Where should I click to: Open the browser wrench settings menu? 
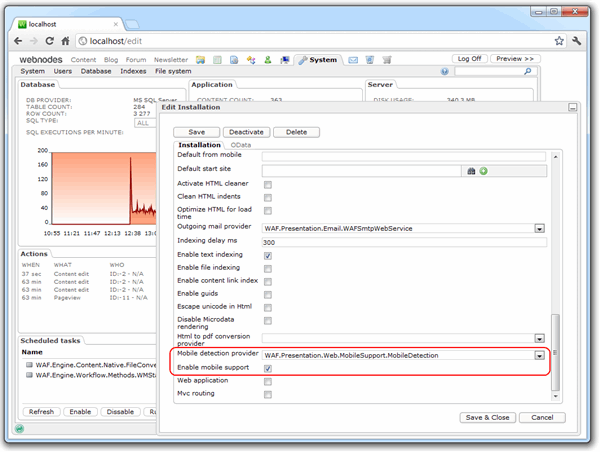click(x=577, y=40)
